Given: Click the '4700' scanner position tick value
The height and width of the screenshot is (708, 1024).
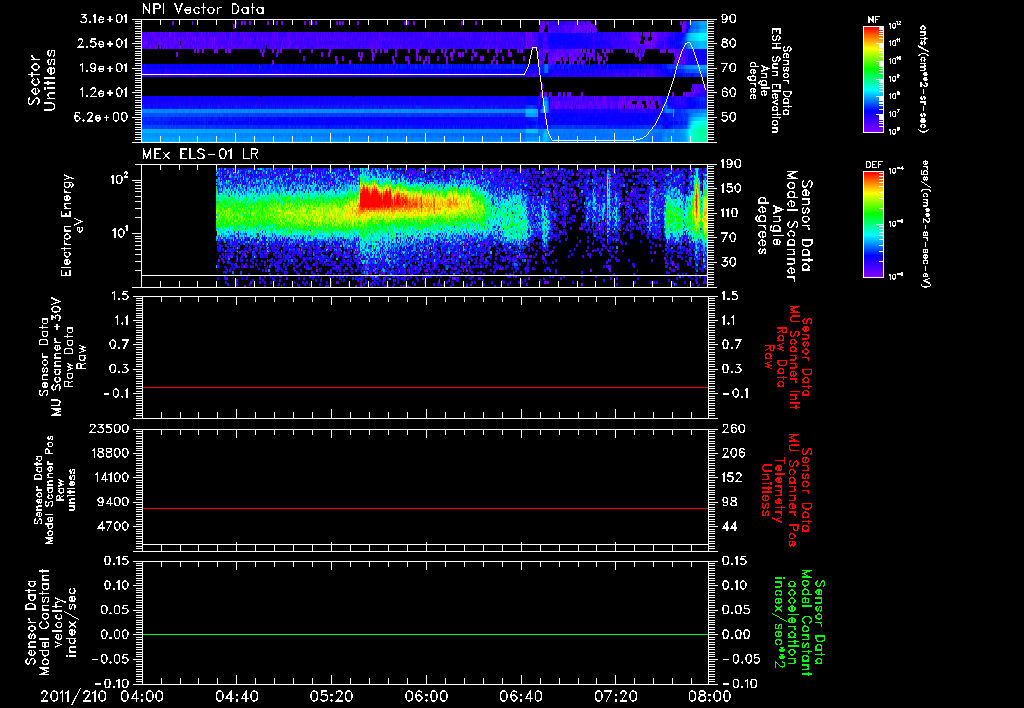Looking at the screenshot, I should (112, 526).
